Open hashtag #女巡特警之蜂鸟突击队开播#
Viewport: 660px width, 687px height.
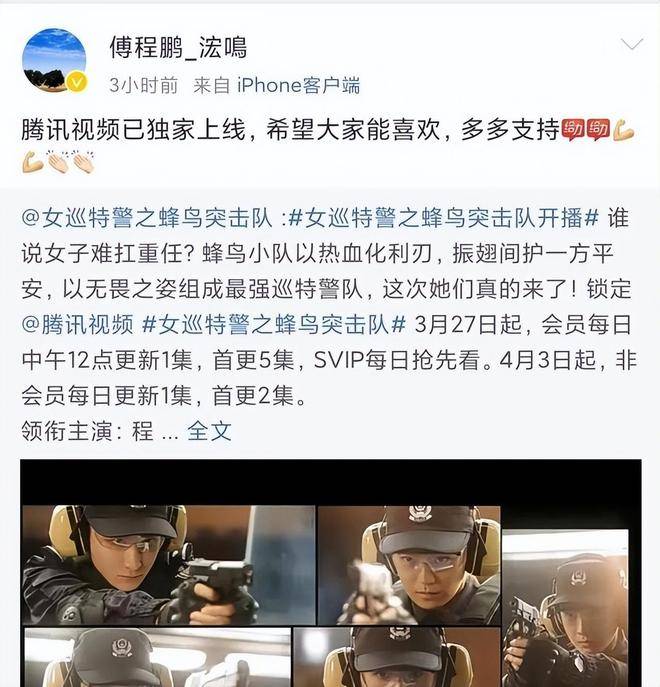[444, 218]
